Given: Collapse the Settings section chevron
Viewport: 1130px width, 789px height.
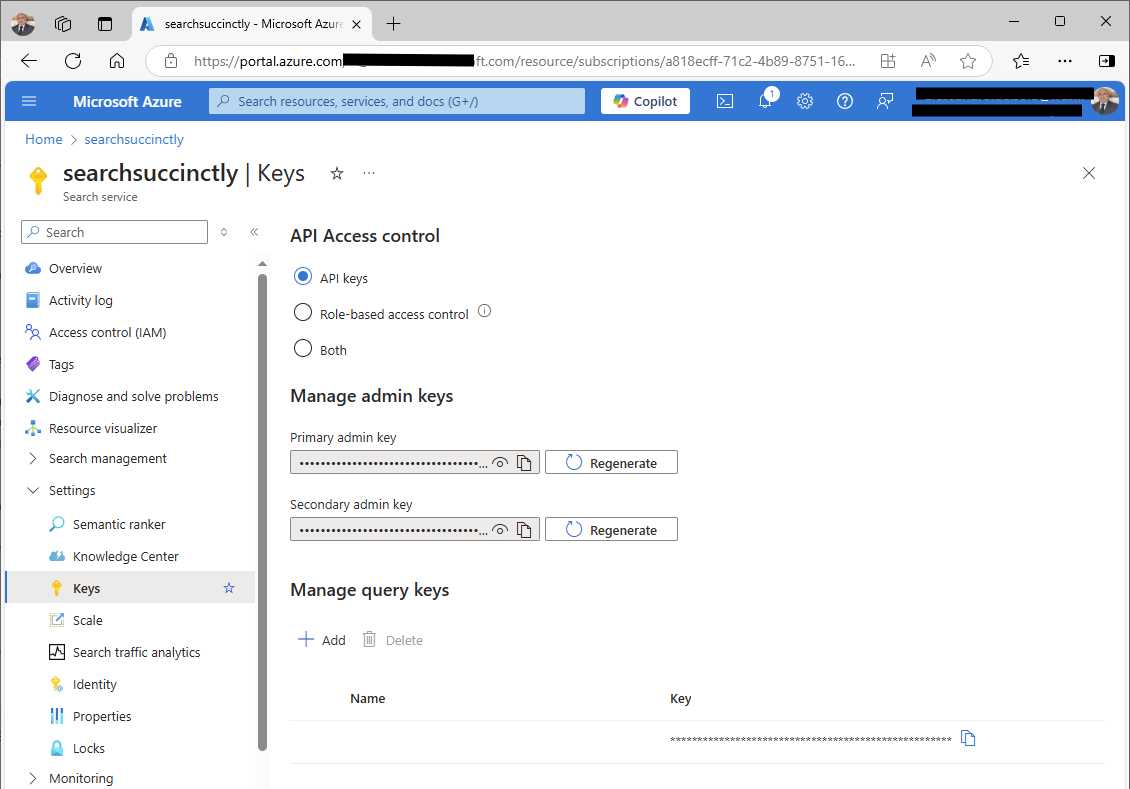Looking at the screenshot, I should [x=34, y=490].
